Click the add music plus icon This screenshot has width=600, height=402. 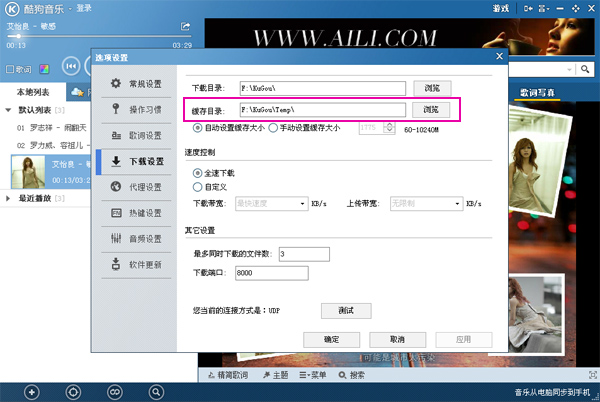click(x=32, y=392)
